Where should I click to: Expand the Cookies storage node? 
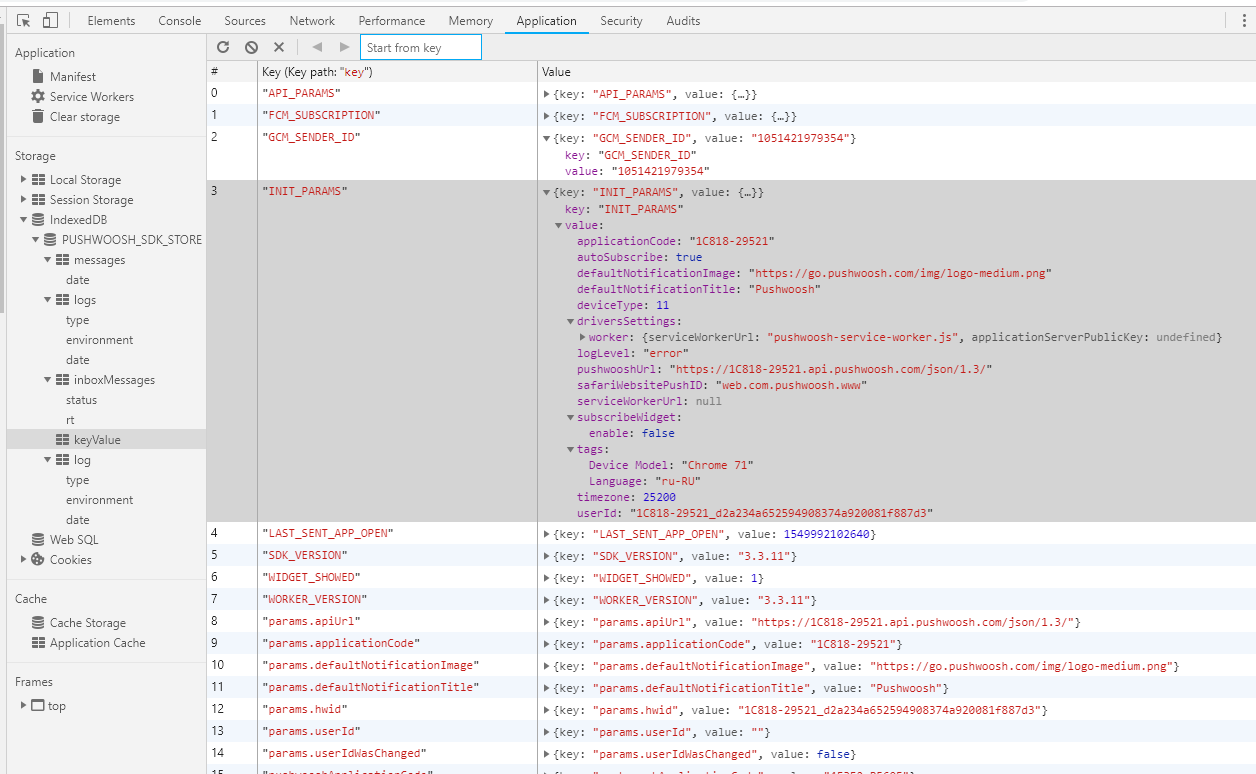click(x=24, y=560)
